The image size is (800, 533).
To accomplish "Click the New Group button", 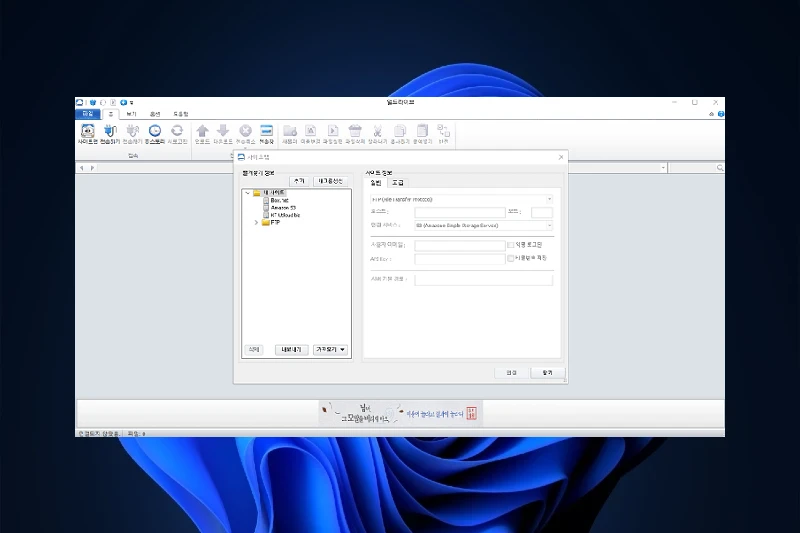I will (x=331, y=182).
